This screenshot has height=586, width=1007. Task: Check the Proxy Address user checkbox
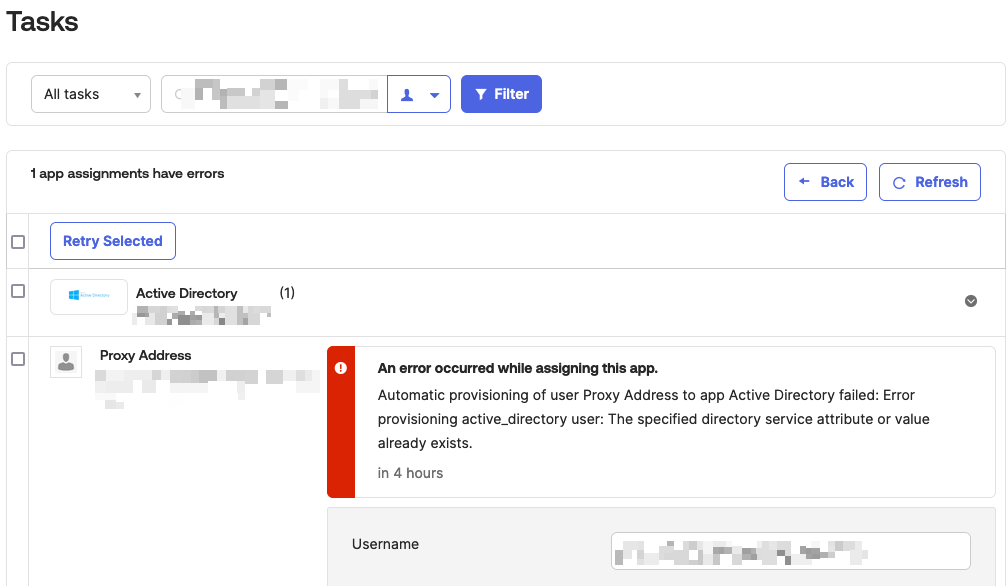(18, 359)
